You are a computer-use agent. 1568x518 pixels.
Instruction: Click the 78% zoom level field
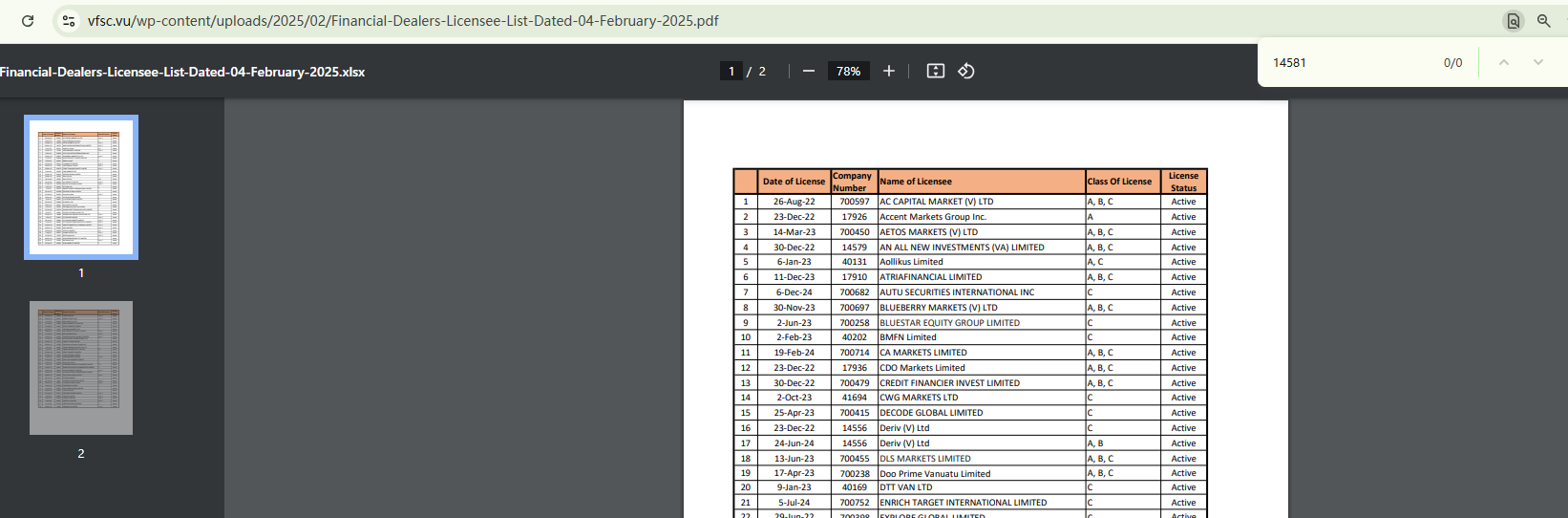(848, 71)
